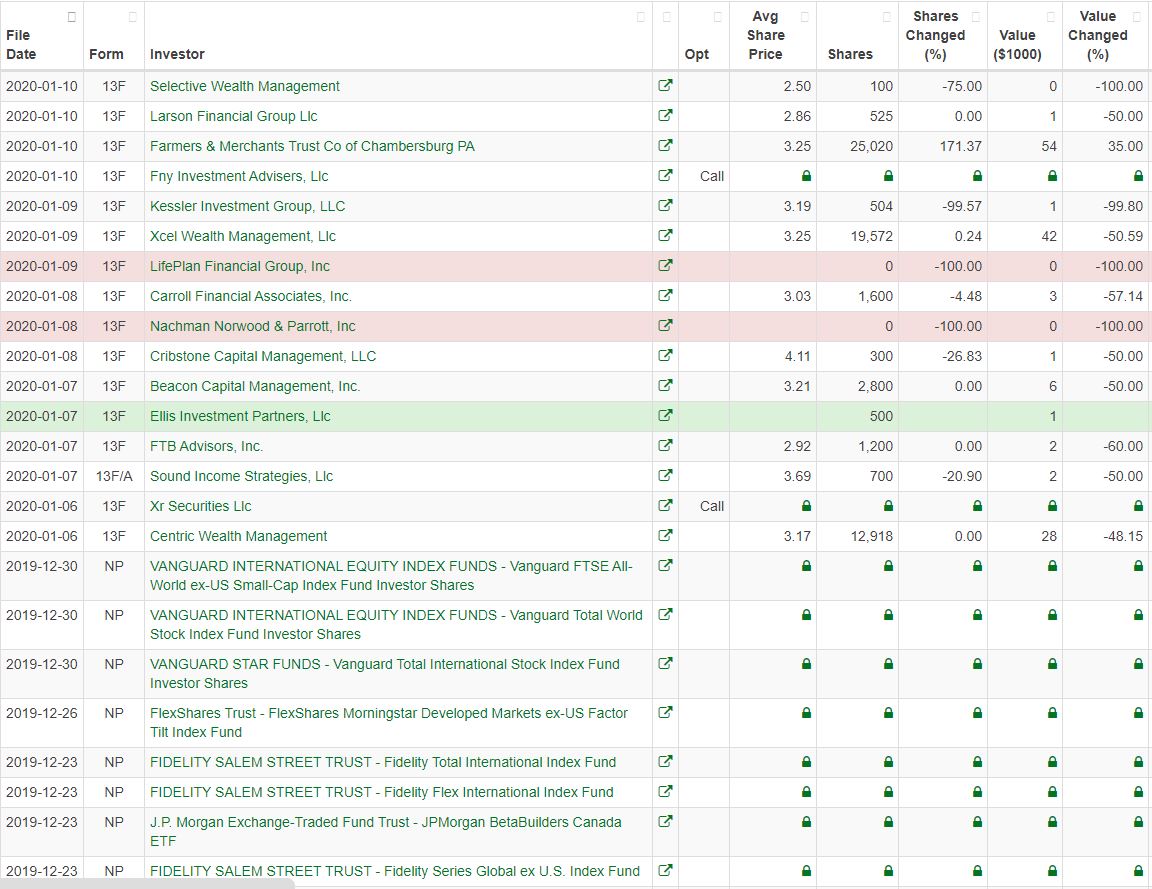Image resolution: width=1152 pixels, height=889 pixels.
Task: Open external link icon for Larson Financial Group
Action: (x=665, y=115)
